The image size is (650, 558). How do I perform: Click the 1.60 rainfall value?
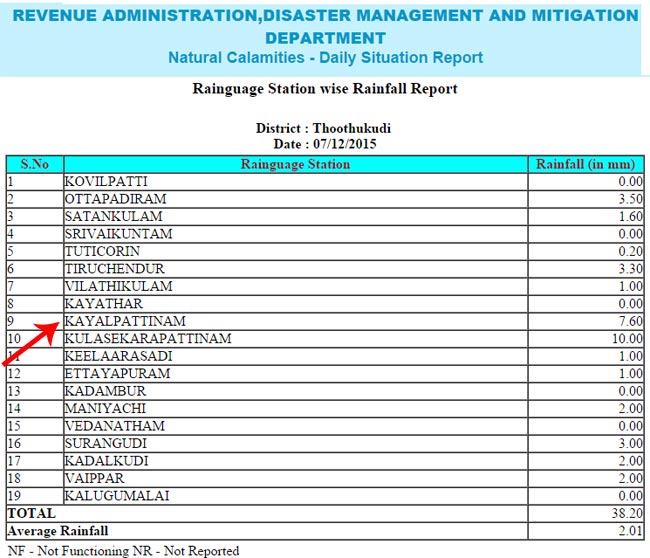(x=631, y=216)
